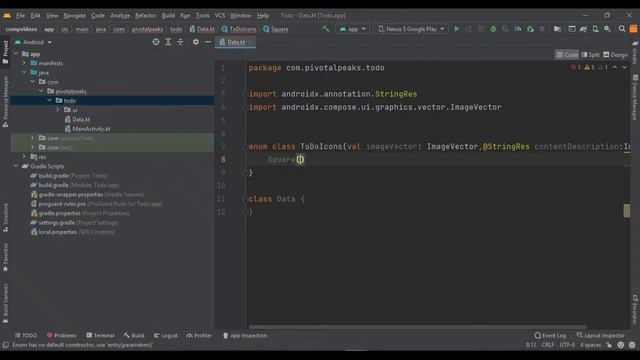640x360 pixels.
Task: Expand the manifests folder
Action: pyautogui.click(x=24, y=63)
